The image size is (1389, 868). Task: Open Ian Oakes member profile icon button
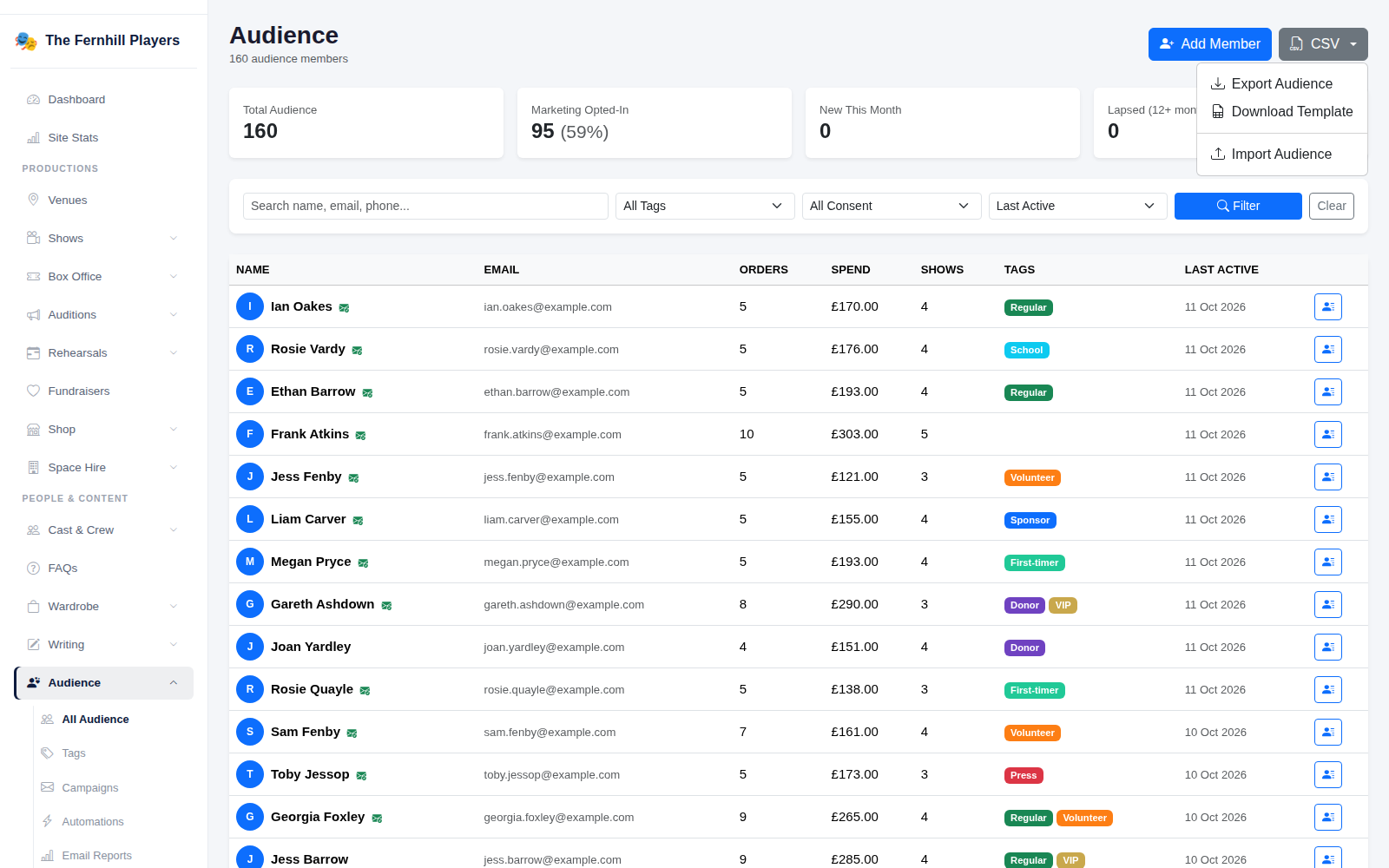[x=1327, y=306]
